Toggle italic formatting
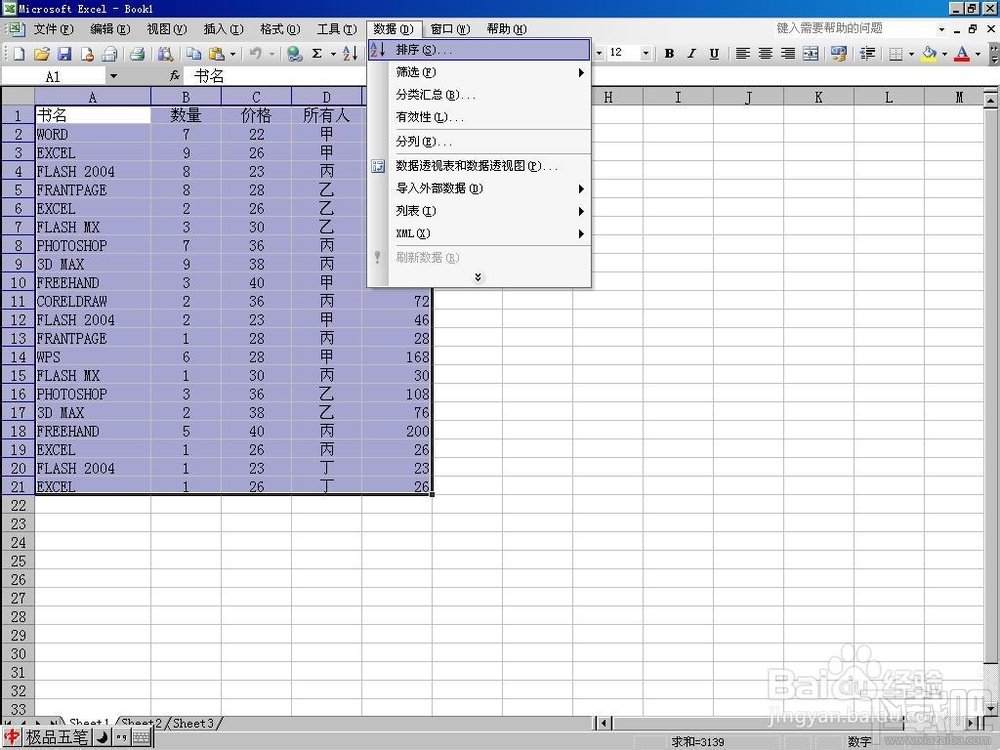The width and height of the screenshot is (1000, 750). coord(690,53)
